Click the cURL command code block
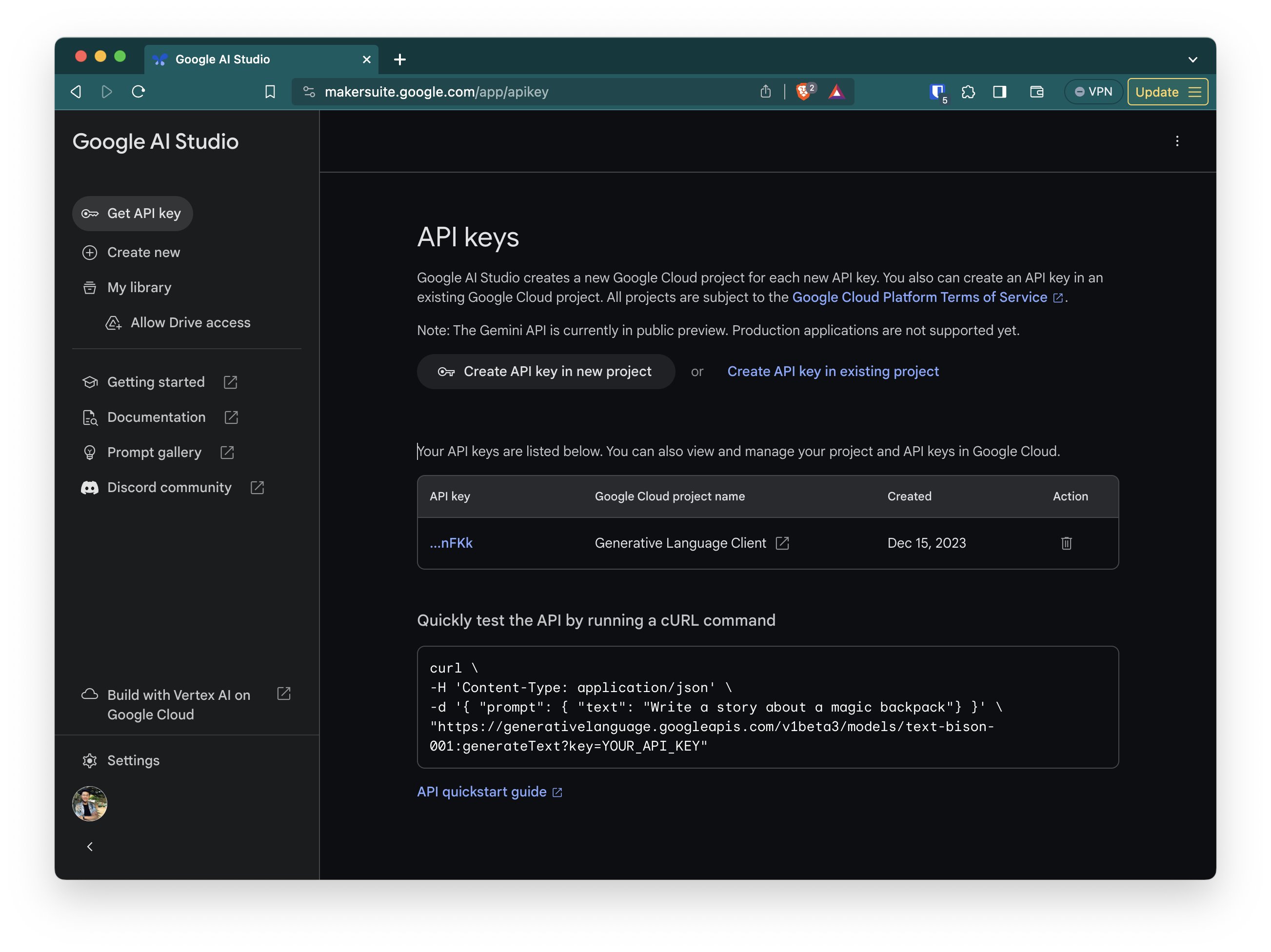This screenshot has width=1271, height=952. [x=768, y=707]
